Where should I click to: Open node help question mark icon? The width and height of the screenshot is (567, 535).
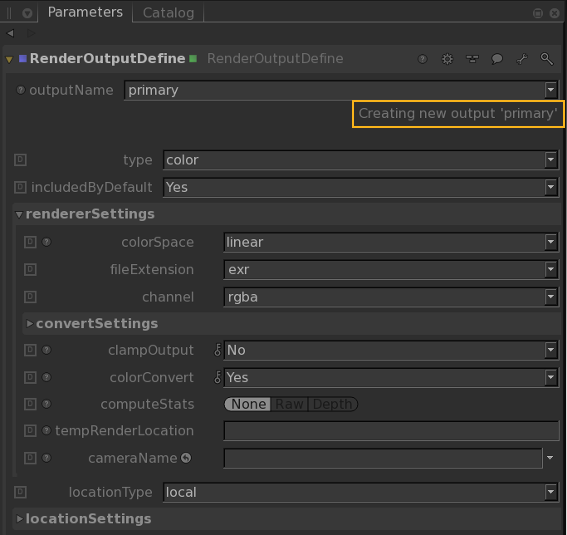[422, 59]
